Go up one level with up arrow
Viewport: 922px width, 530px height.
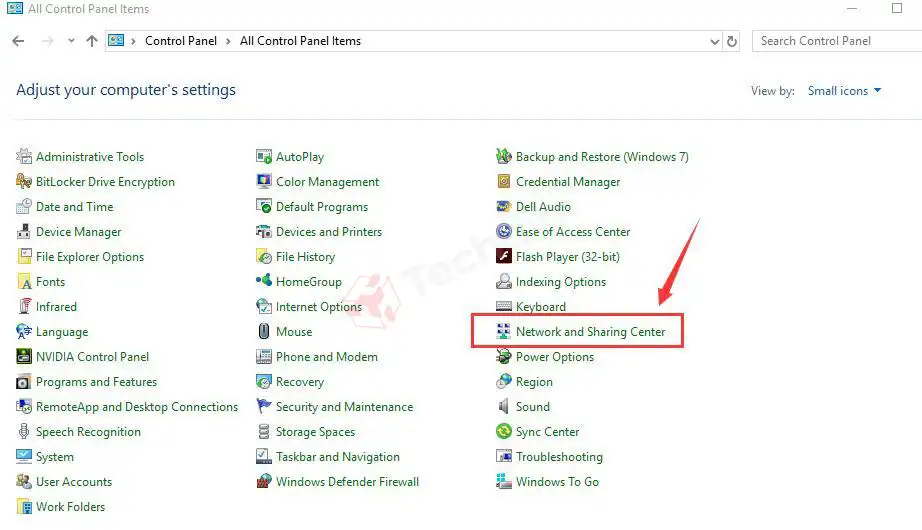92,41
